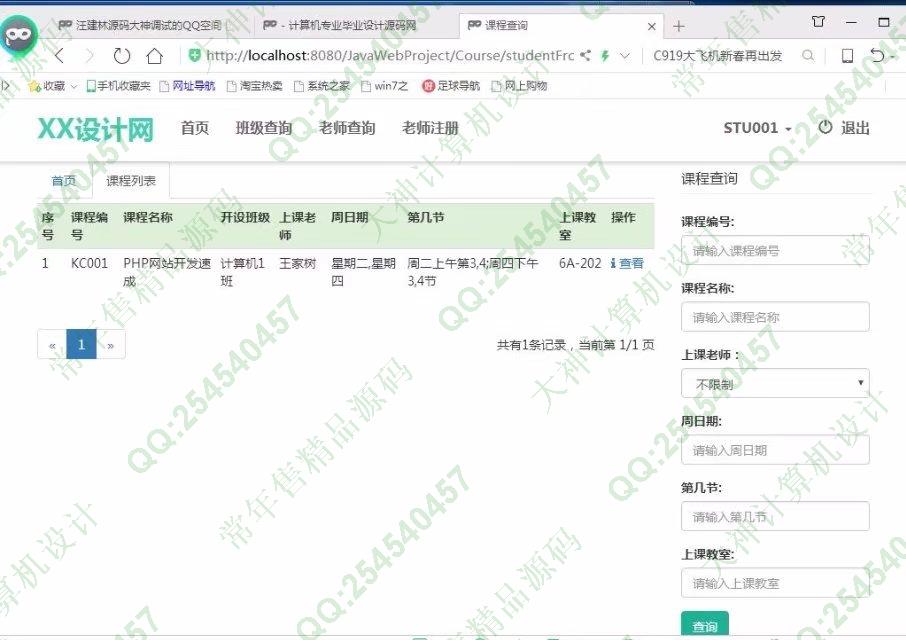This screenshot has height=640, width=906.
Task: Open the 上课老师 不限制 dropdown
Action: coord(775,384)
